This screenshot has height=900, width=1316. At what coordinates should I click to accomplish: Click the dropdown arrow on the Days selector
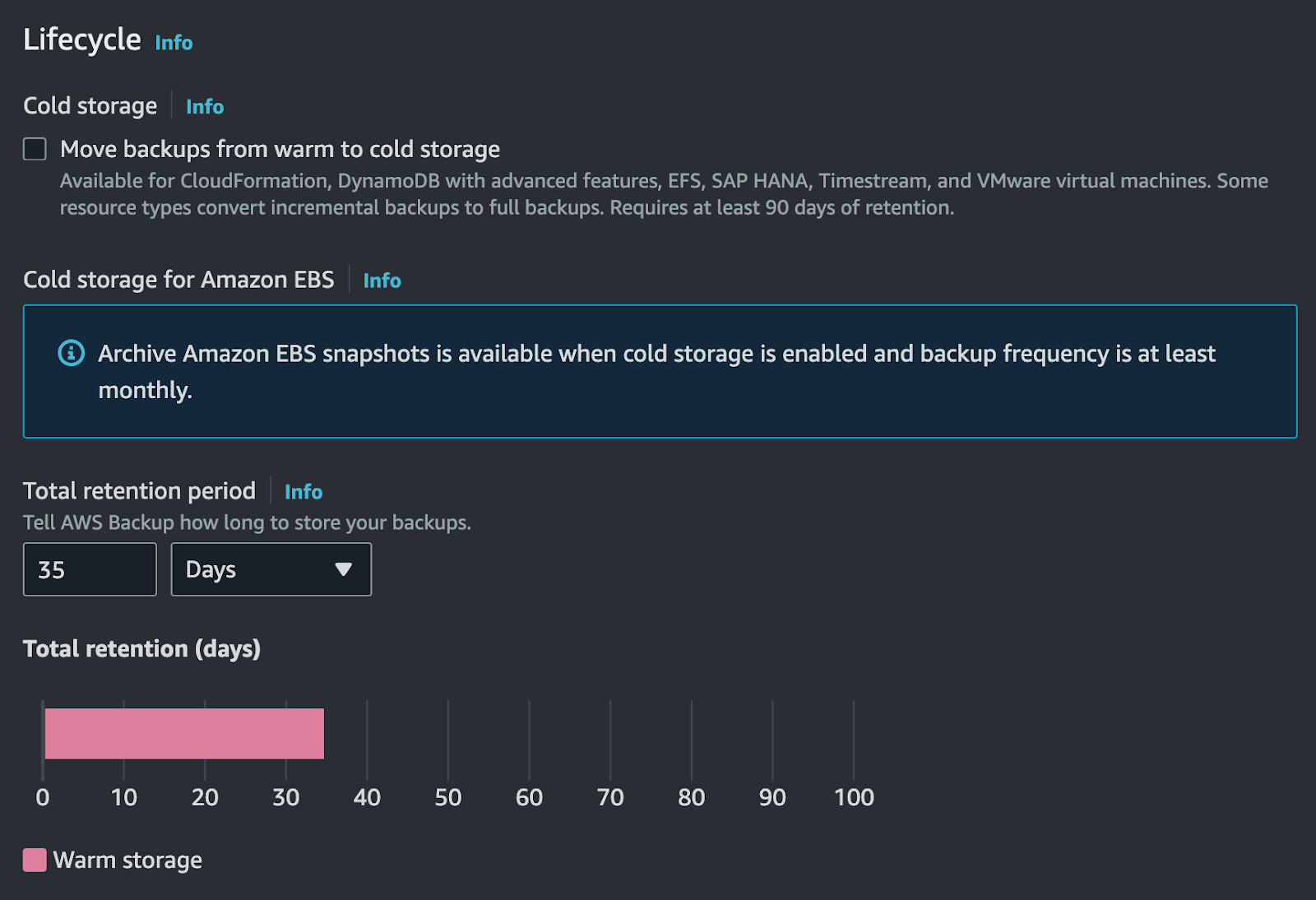[345, 569]
